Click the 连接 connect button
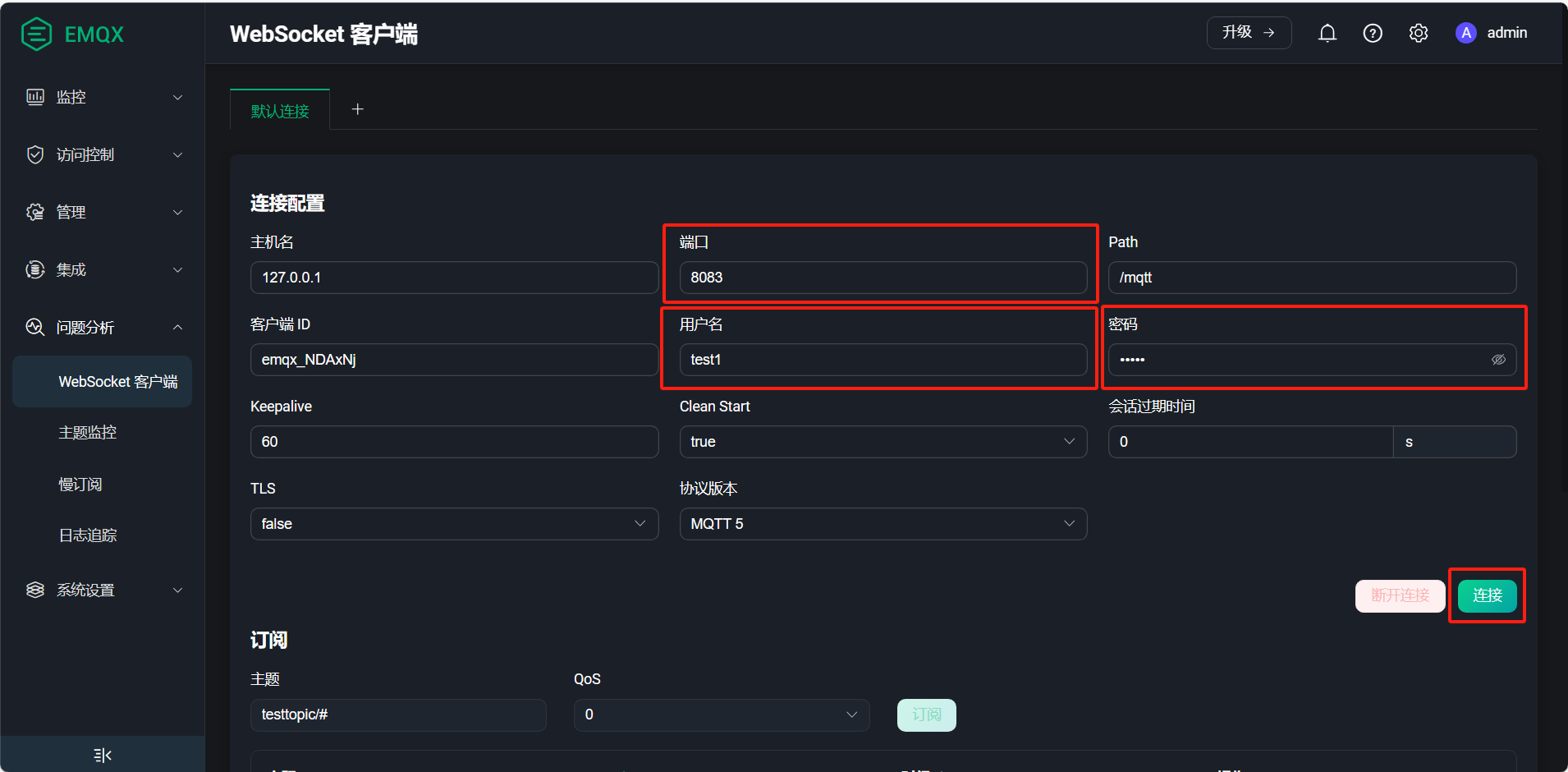1568x772 pixels. point(1487,595)
